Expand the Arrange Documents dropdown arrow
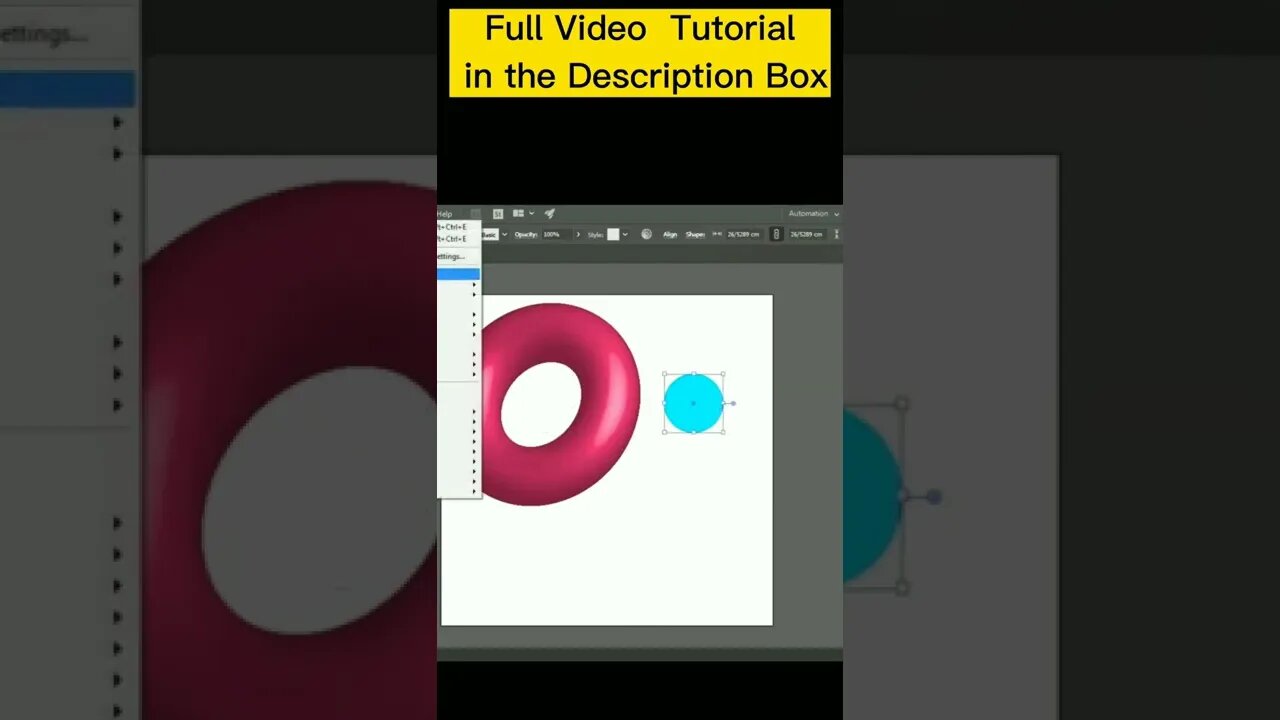1280x720 pixels. point(531,213)
